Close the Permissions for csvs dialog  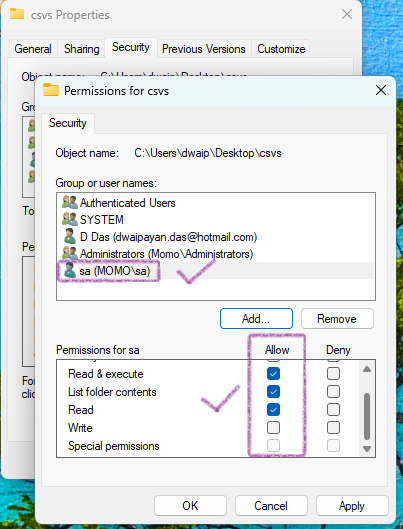(x=381, y=90)
